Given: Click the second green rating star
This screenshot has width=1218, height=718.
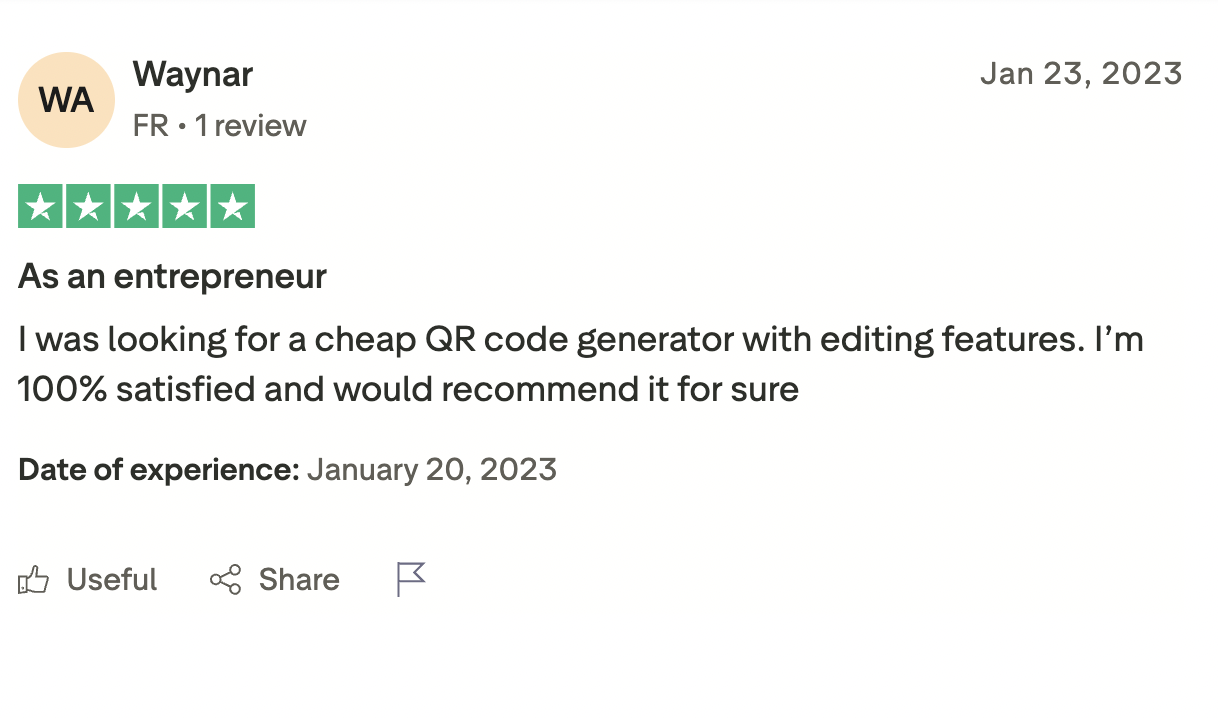Looking at the screenshot, I should coord(89,206).
